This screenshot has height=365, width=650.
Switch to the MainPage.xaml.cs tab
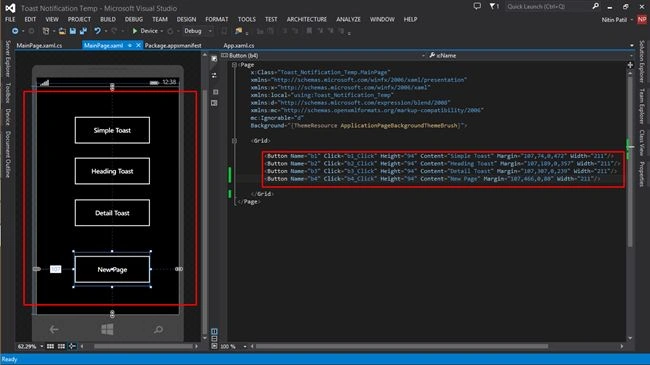click(x=39, y=46)
